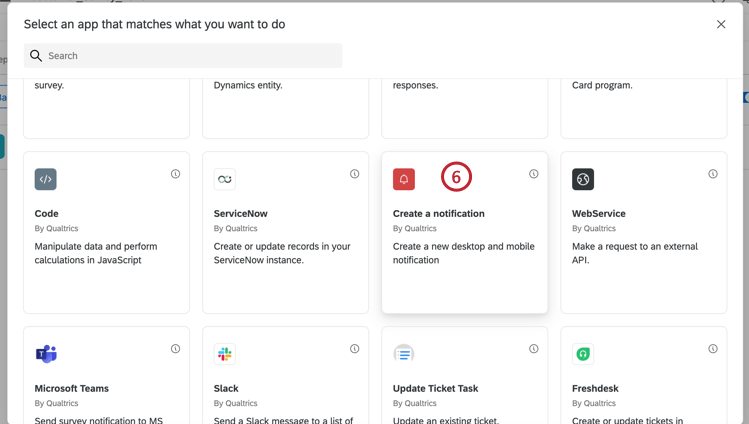Click the red notification bell icon
The width and height of the screenshot is (749, 424).
(x=404, y=179)
